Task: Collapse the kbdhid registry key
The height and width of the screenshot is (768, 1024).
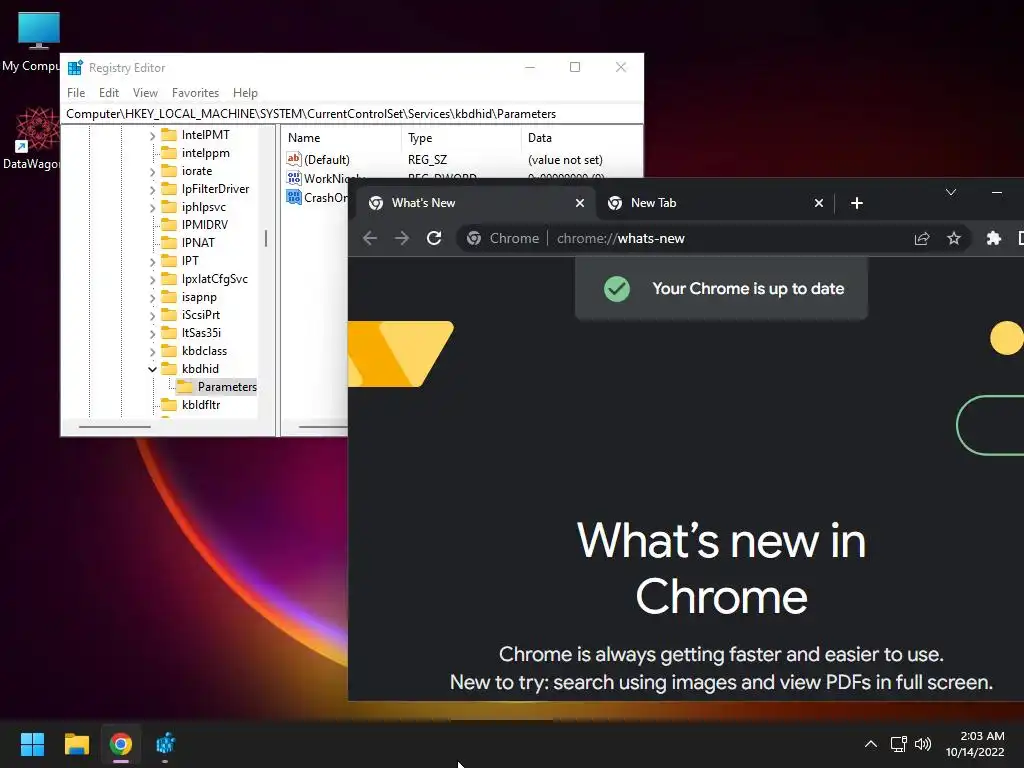Action: click(x=152, y=370)
